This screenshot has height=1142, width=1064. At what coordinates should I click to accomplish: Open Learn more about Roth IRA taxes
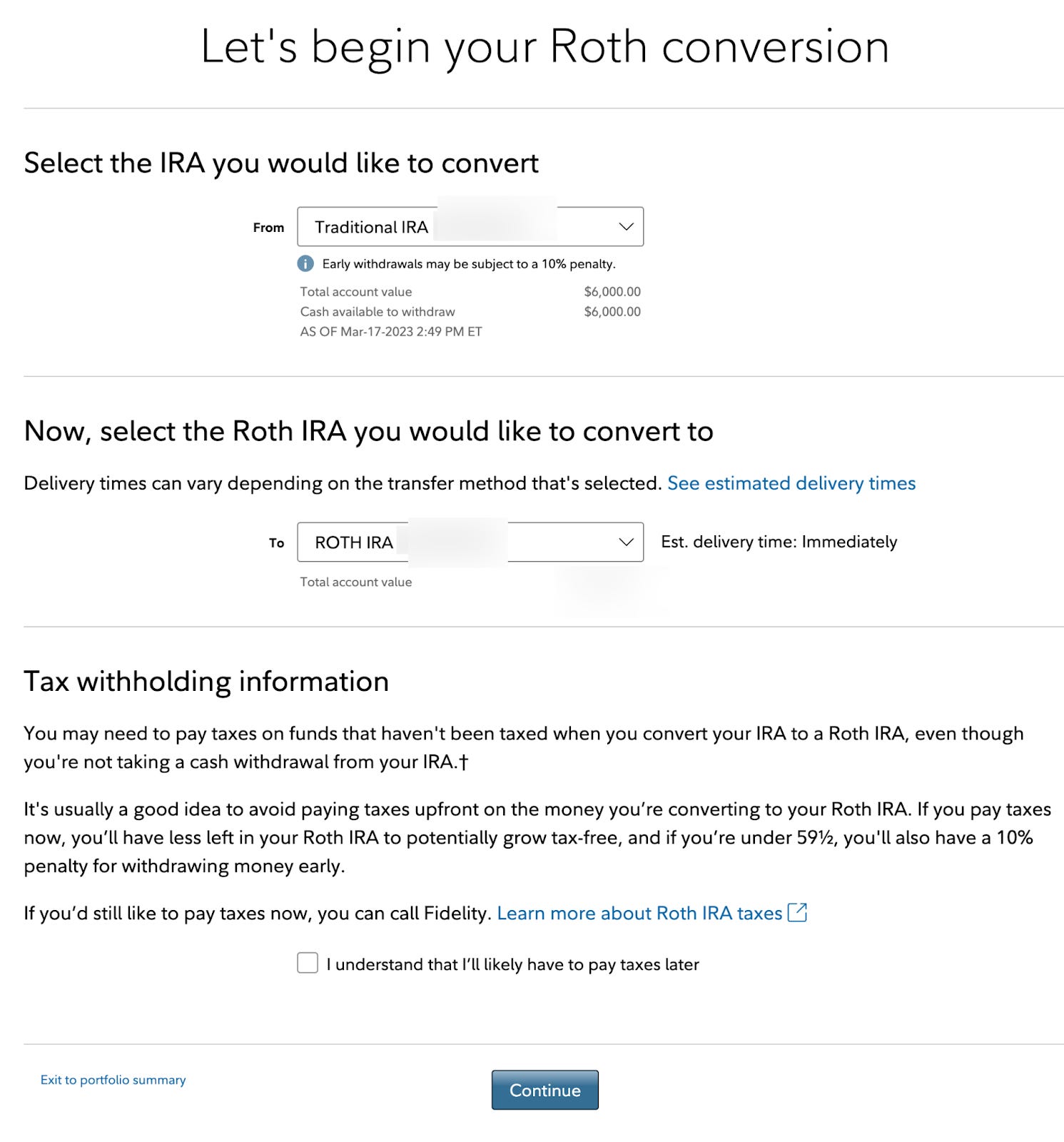[x=640, y=913]
